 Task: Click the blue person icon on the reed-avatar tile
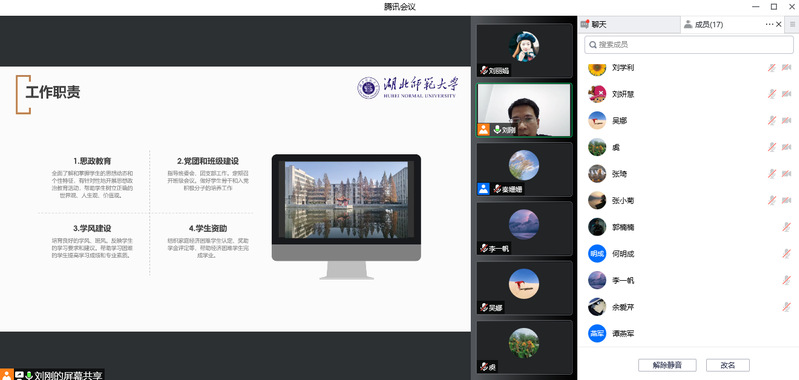click(x=484, y=189)
